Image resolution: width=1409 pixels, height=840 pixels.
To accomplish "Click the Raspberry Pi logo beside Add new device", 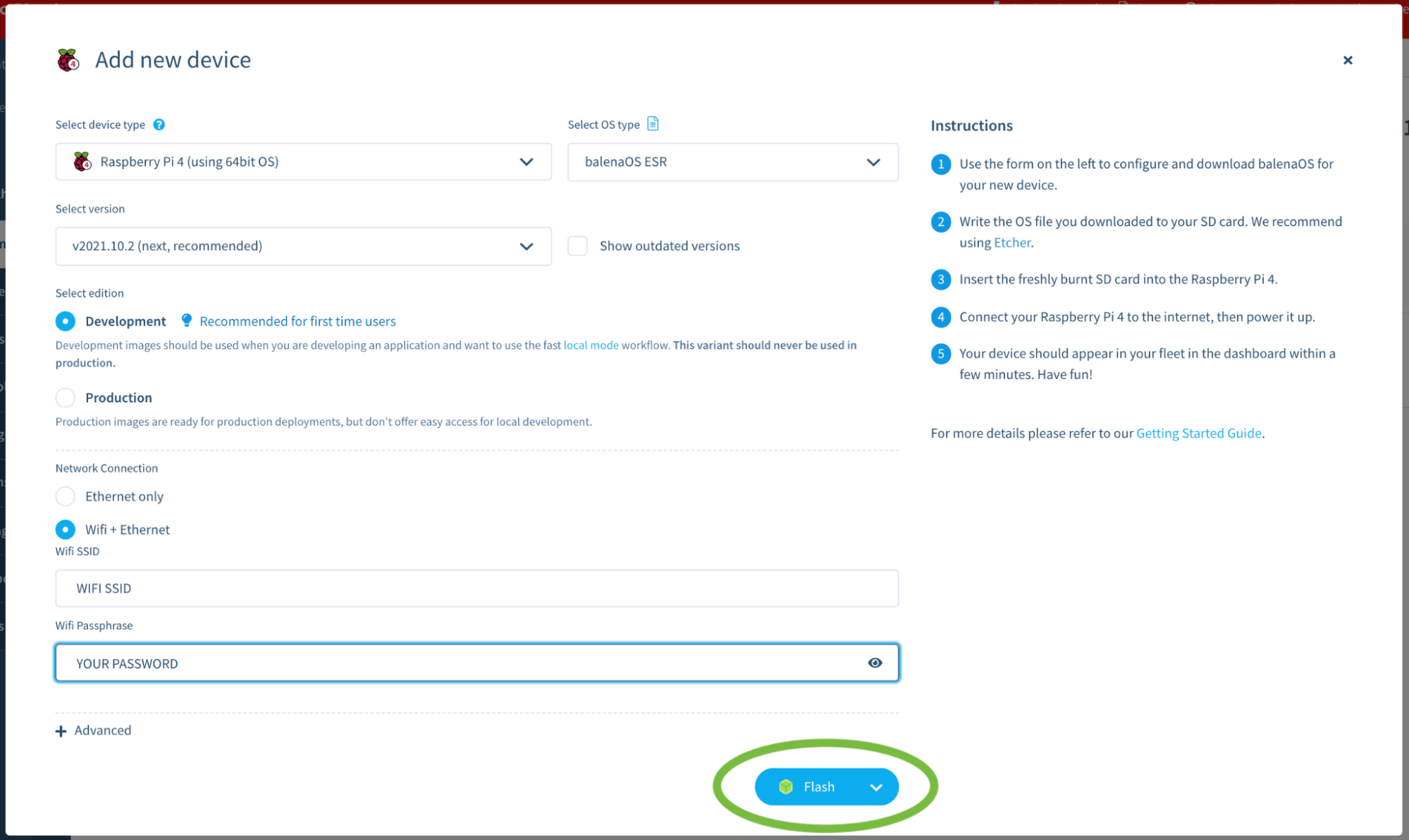I will [68, 59].
